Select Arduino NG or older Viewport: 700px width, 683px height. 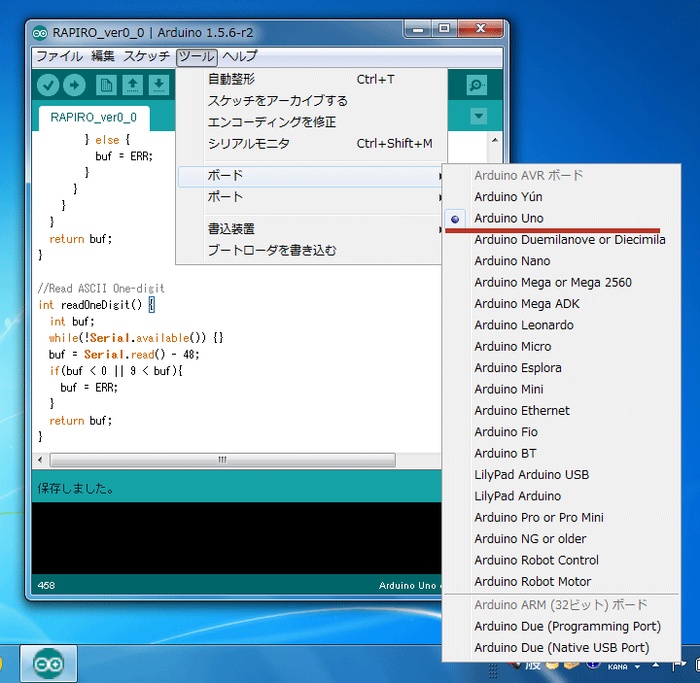click(561, 539)
